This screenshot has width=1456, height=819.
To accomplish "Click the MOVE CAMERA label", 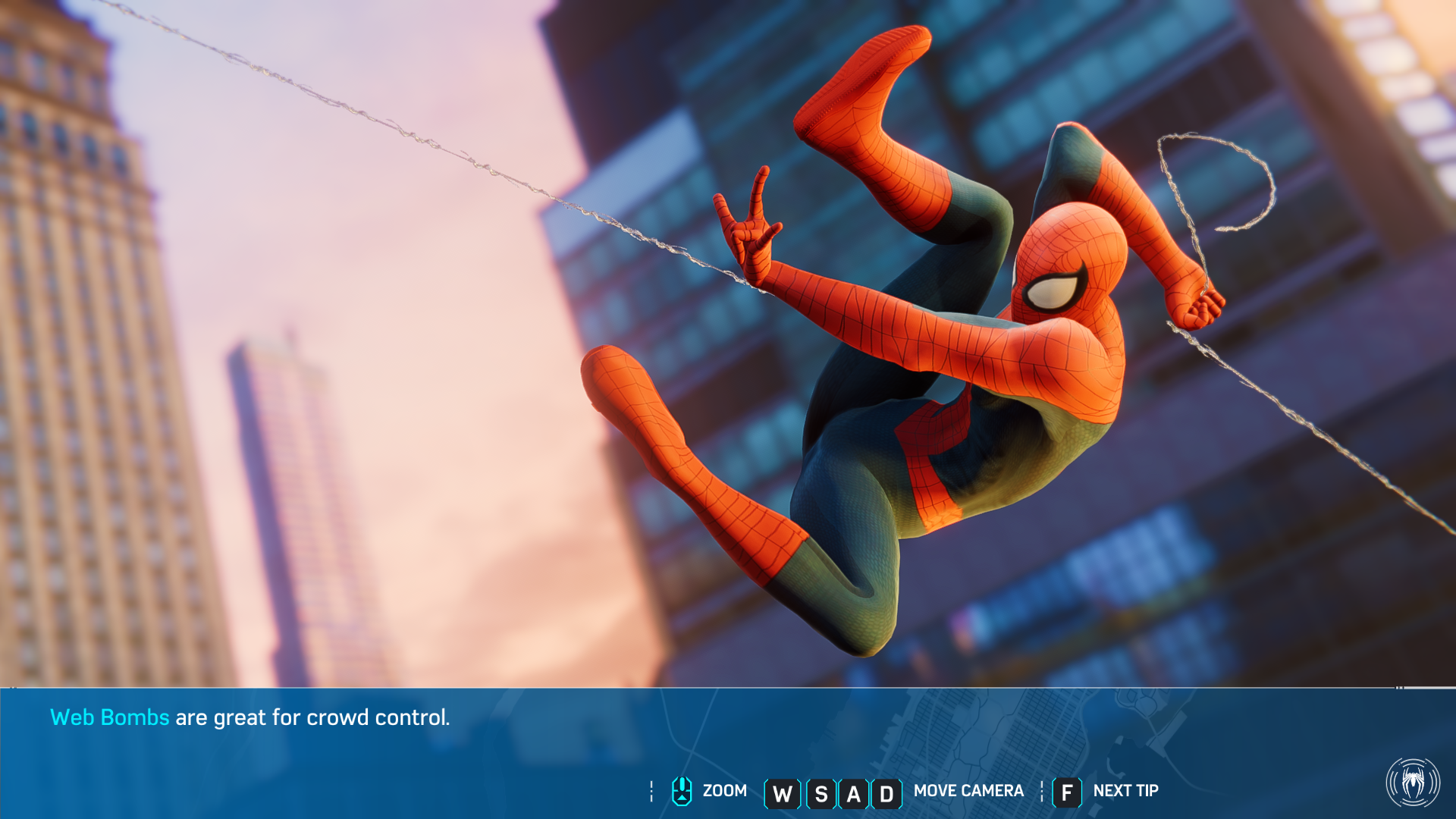I will click(968, 791).
